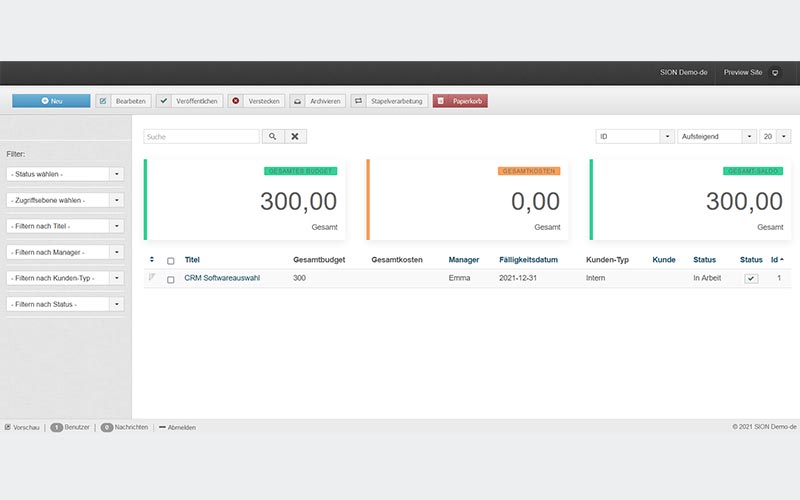Click the In Arbeit status cell
The width and height of the screenshot is (800, 500).
(x=707, y=278)
